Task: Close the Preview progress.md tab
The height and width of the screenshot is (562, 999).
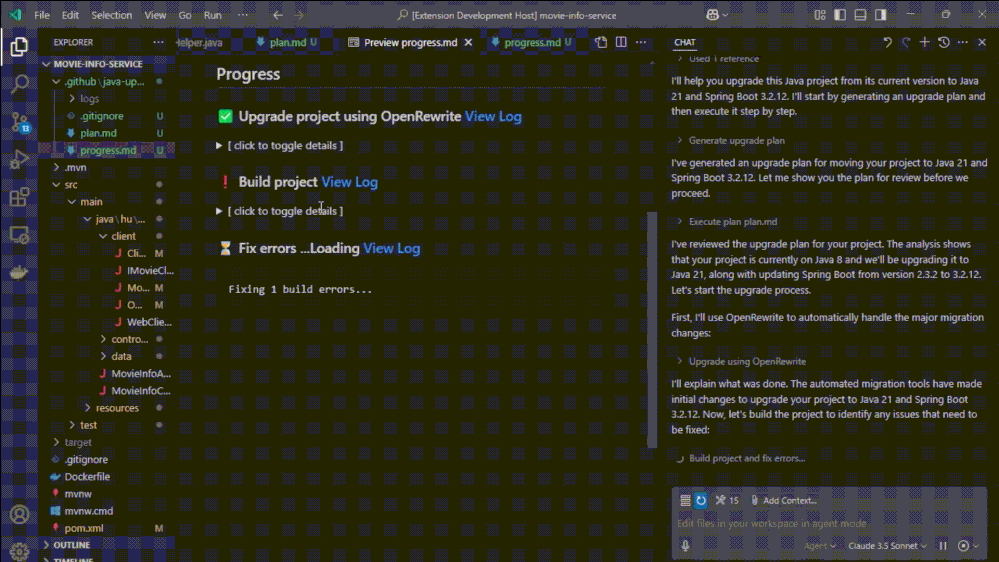Action: pos(468,42)
